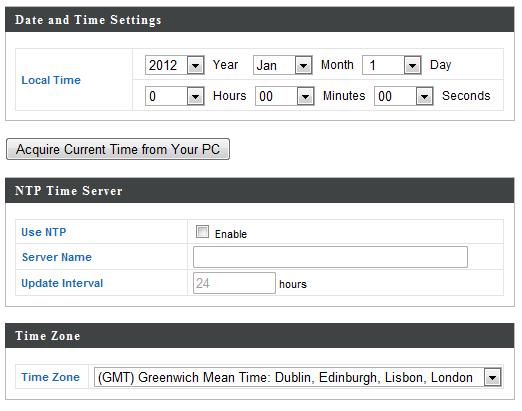Click the Seconds dropdown arrow icon

pyautogui.click(x=424, y=96)
